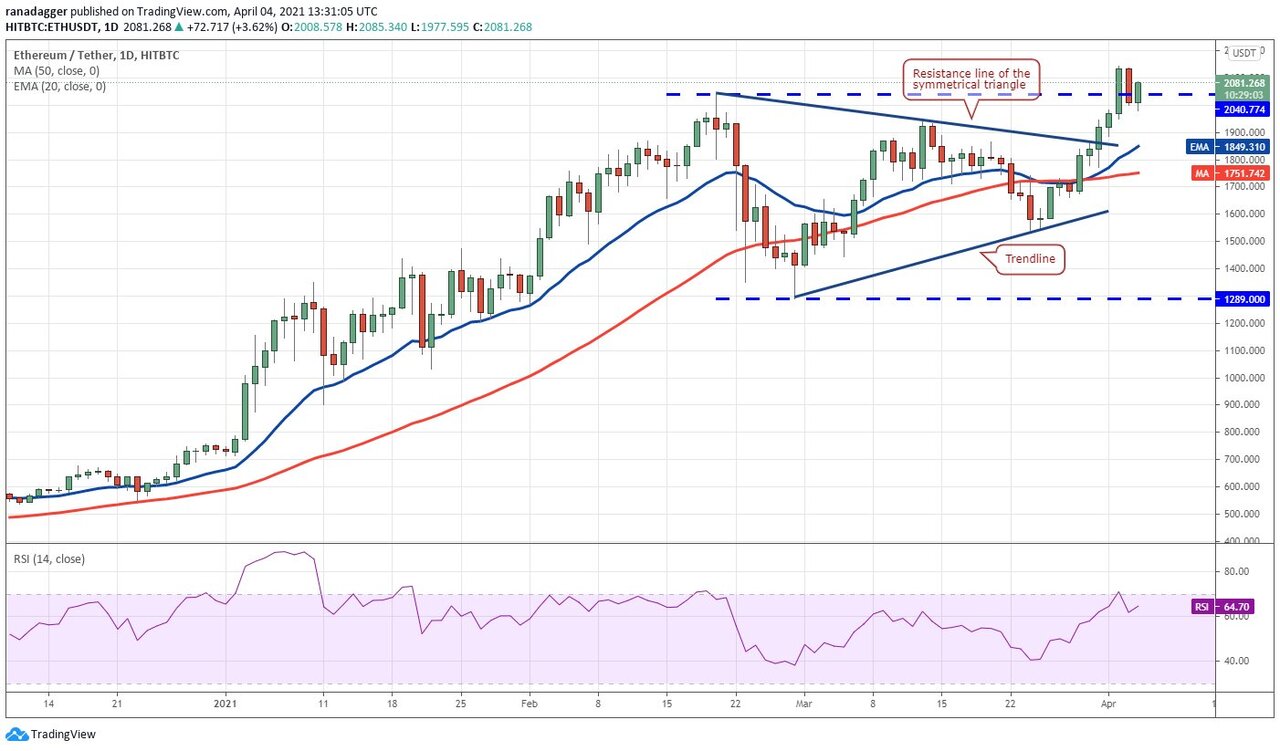The image size is (1280, 751).
Task: Click the 1000.000 level on price axis
Action: [x=1239, y=378]
